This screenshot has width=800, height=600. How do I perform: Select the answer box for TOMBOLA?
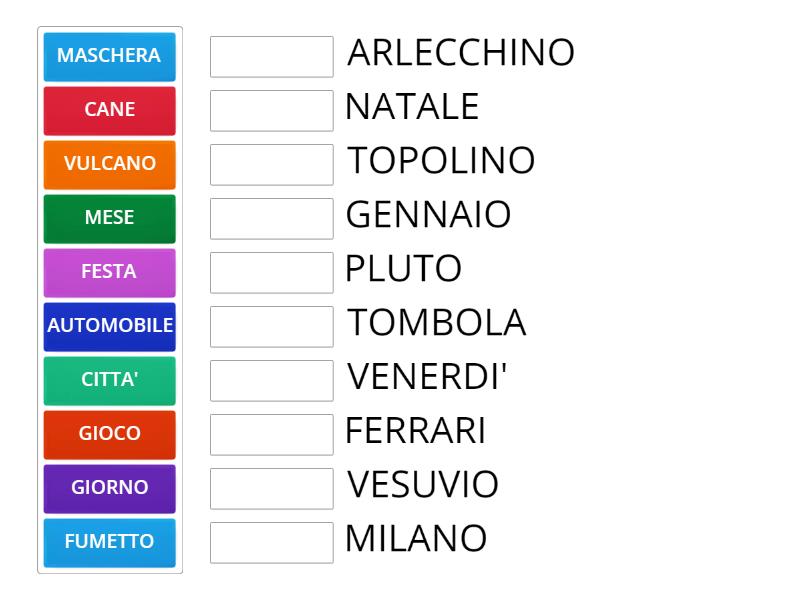click(271, 326)
